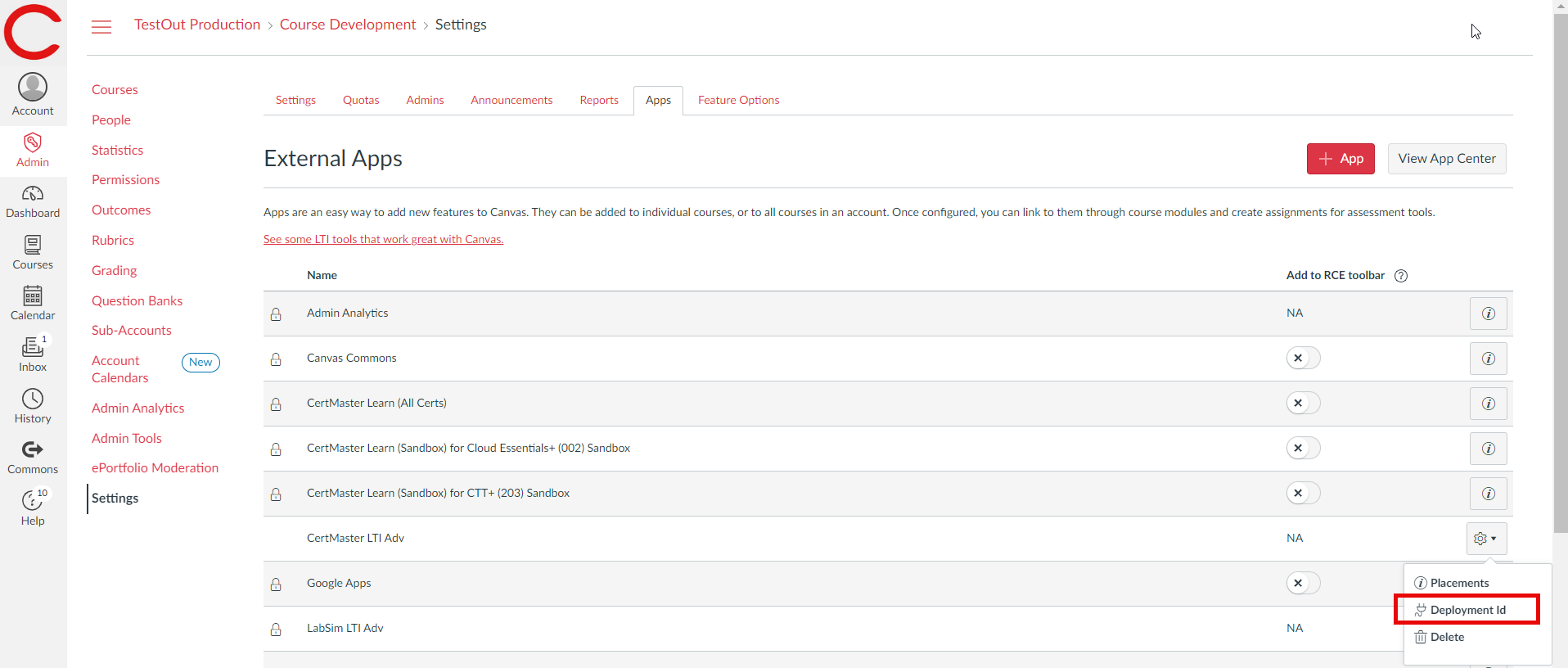Click the View App Center button

click(x=1447, y=159)
